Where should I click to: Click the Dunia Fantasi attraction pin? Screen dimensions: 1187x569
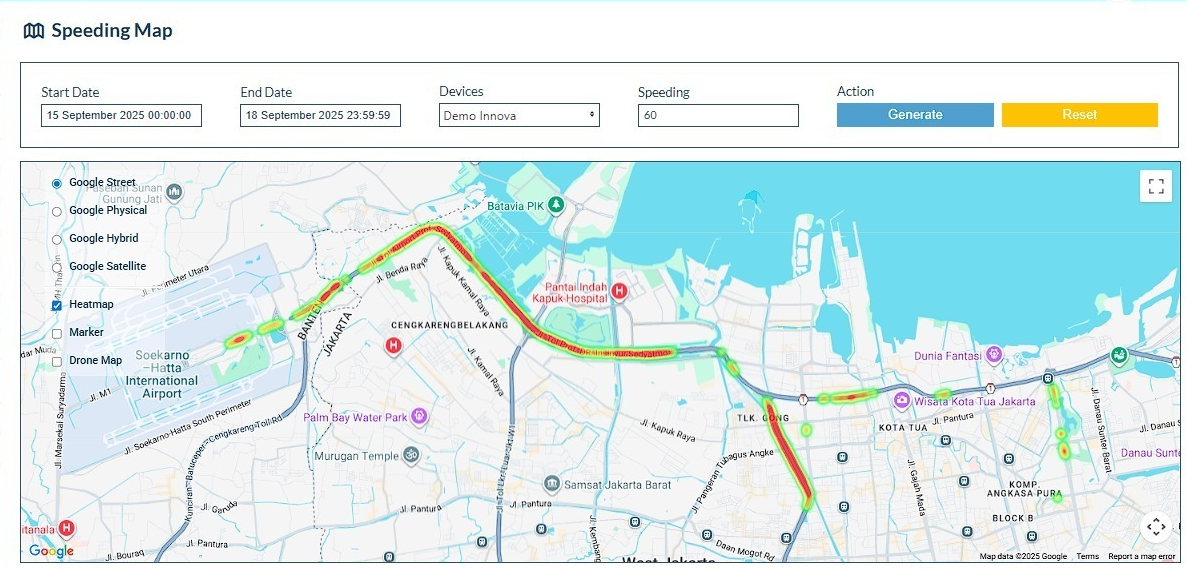click(x=993, y=355)
